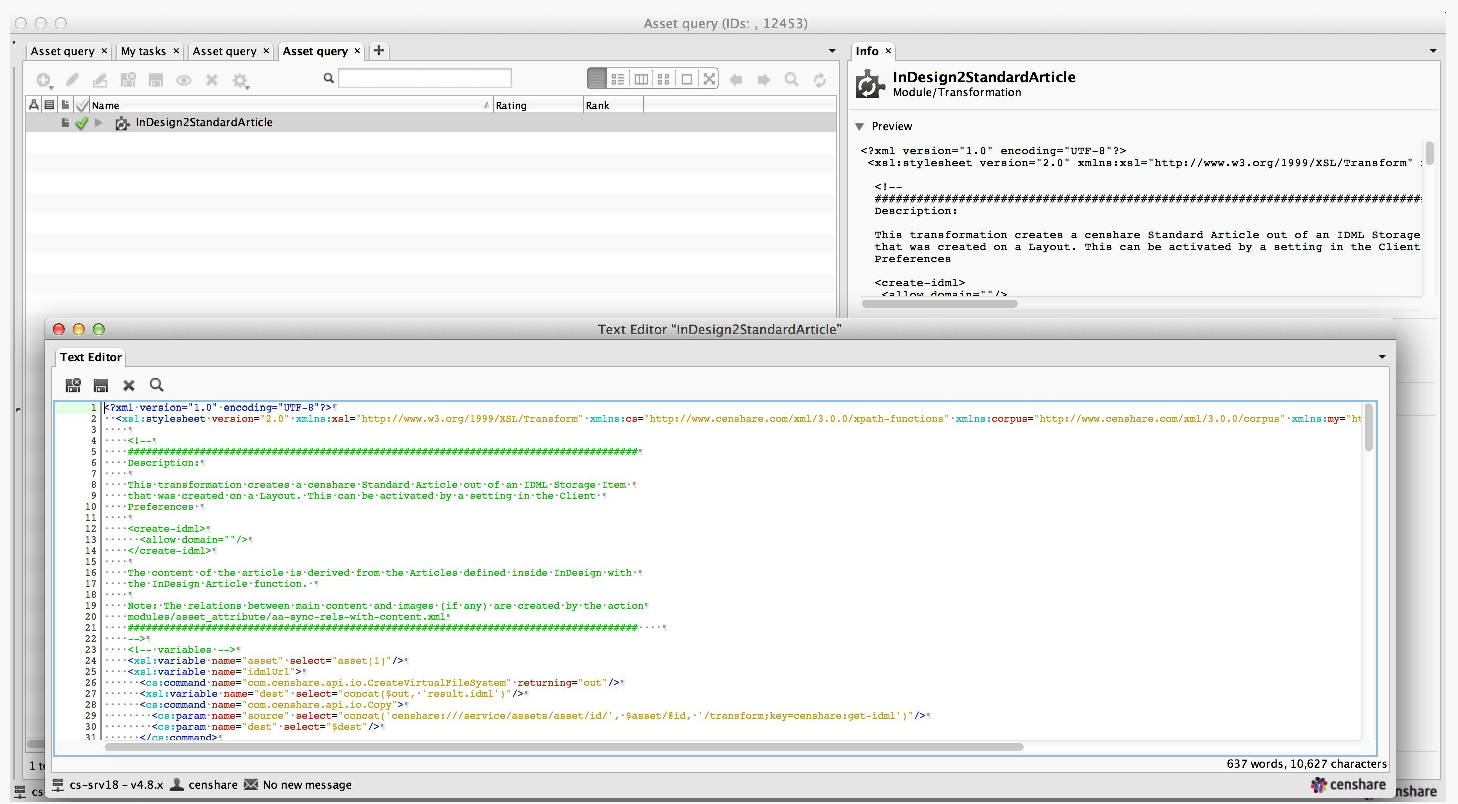Save the document in the Text Editor toolbar
Viewport: 1458px width, 804px height.
click(x=100, y=385)
